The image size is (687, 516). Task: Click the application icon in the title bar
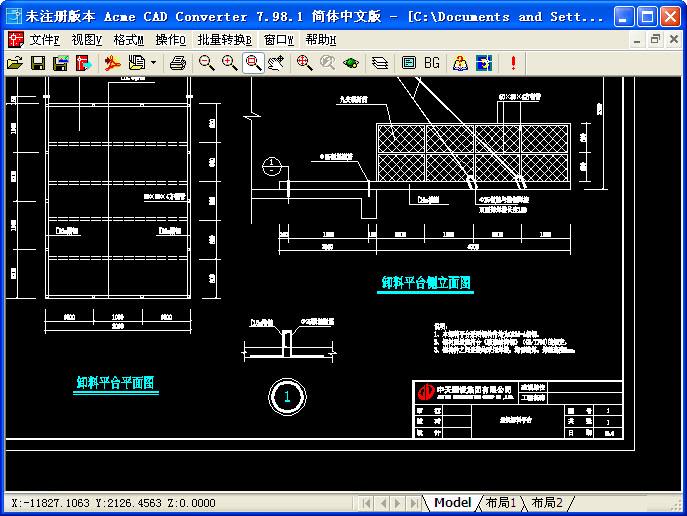(x=14, y=16)
